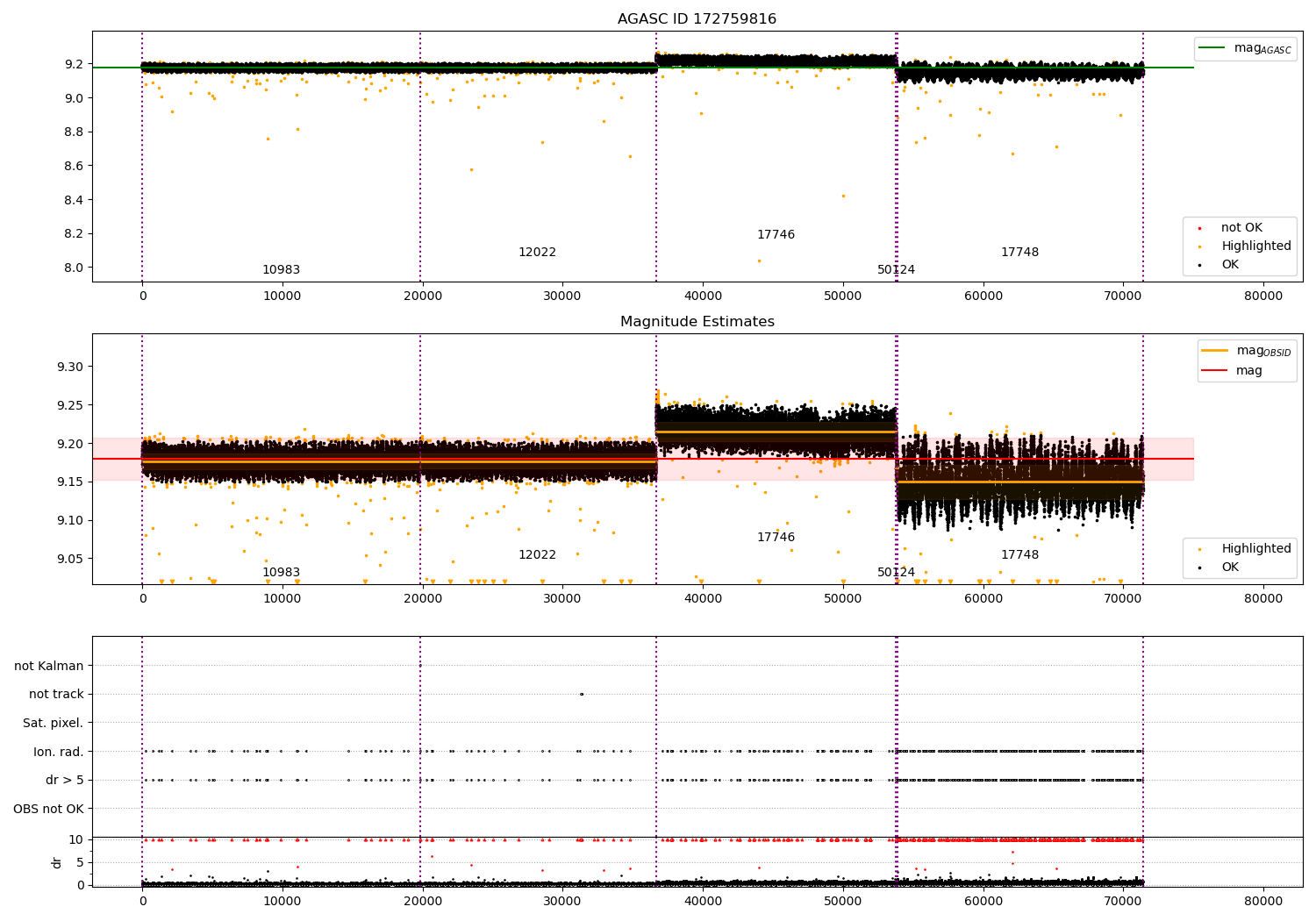Click the "Ion. rad." axis label
This screenshot has height=921, width=1316.
click(x=59, y=752)
